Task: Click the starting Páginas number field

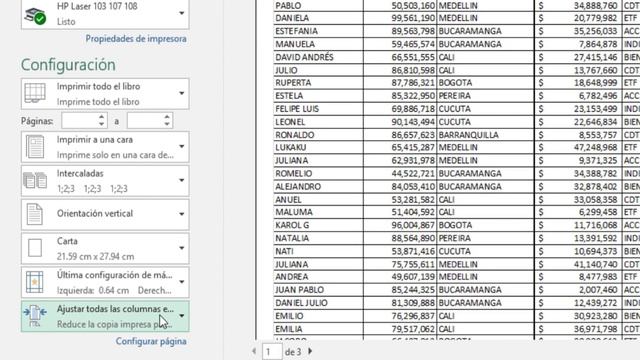Action: pyautogui.click(x=80, y=121)
